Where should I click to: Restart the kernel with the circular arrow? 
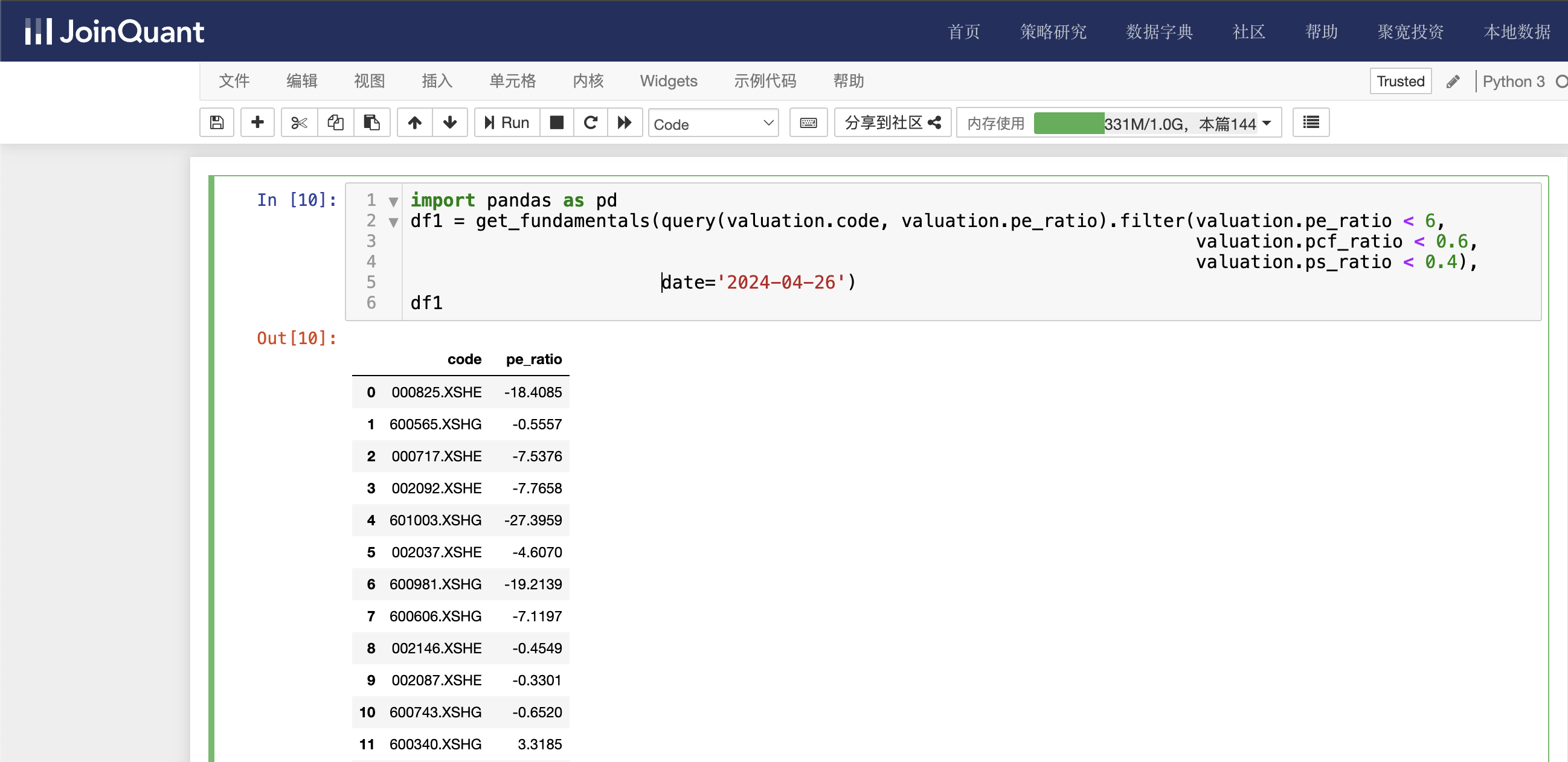coord(591,123)
